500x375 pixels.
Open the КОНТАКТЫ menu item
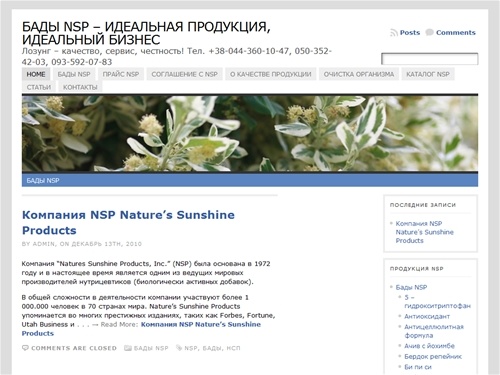point(80,87)
